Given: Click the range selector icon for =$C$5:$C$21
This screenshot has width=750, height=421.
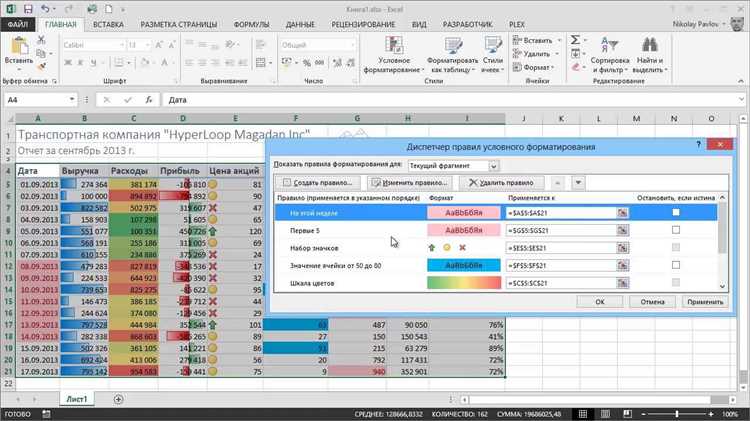Looking at the screenshot, I should point(622,283).
